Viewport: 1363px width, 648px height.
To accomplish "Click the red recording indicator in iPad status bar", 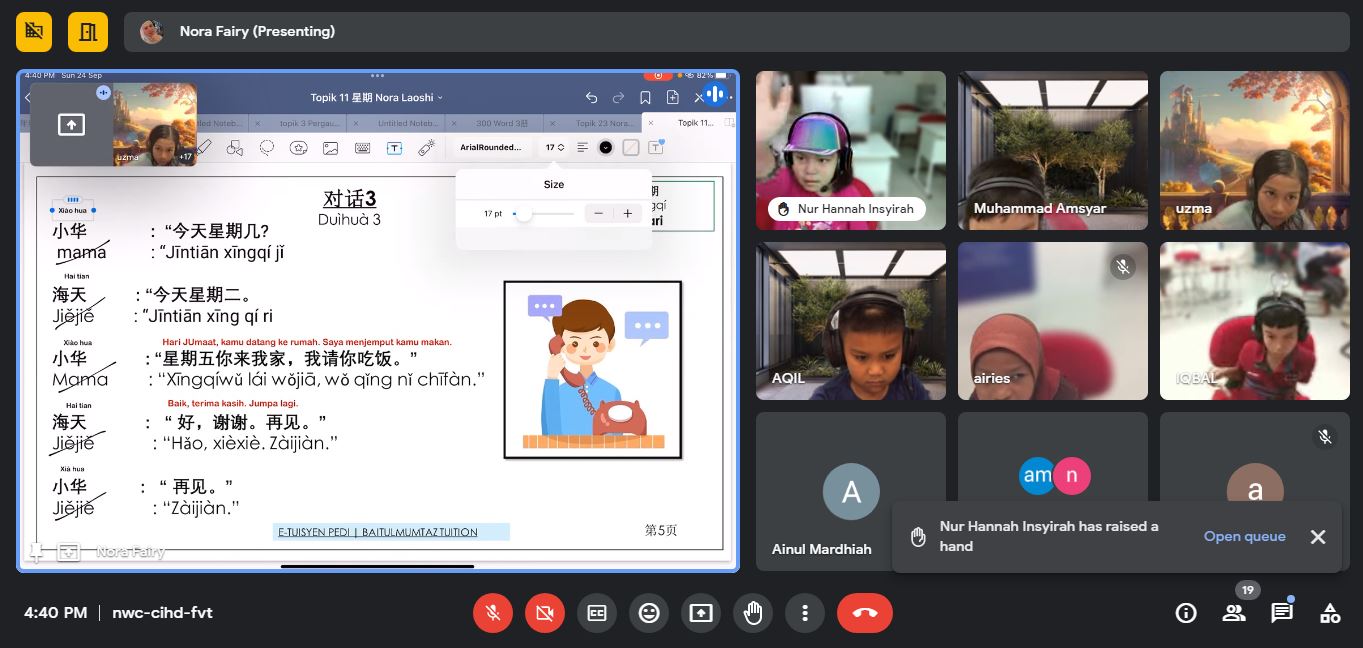I will coord(657,75).
